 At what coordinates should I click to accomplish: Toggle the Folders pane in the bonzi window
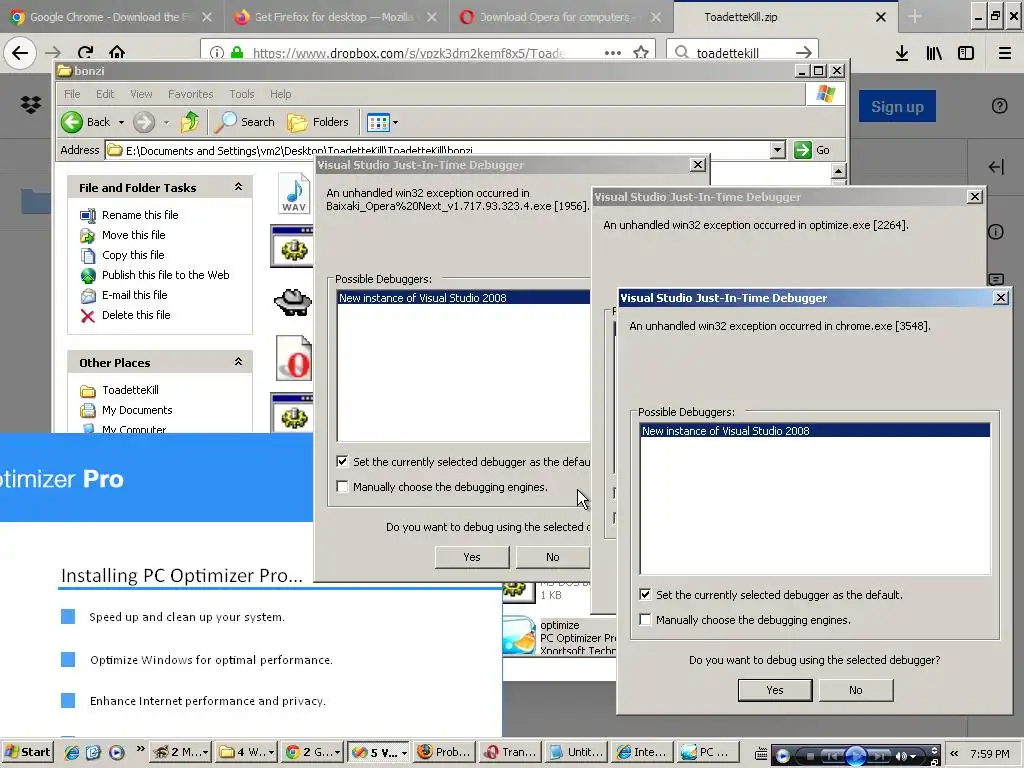[x=319, y=121]
